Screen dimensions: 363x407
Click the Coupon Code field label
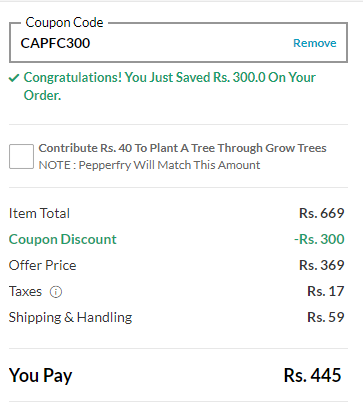point(64,22)
